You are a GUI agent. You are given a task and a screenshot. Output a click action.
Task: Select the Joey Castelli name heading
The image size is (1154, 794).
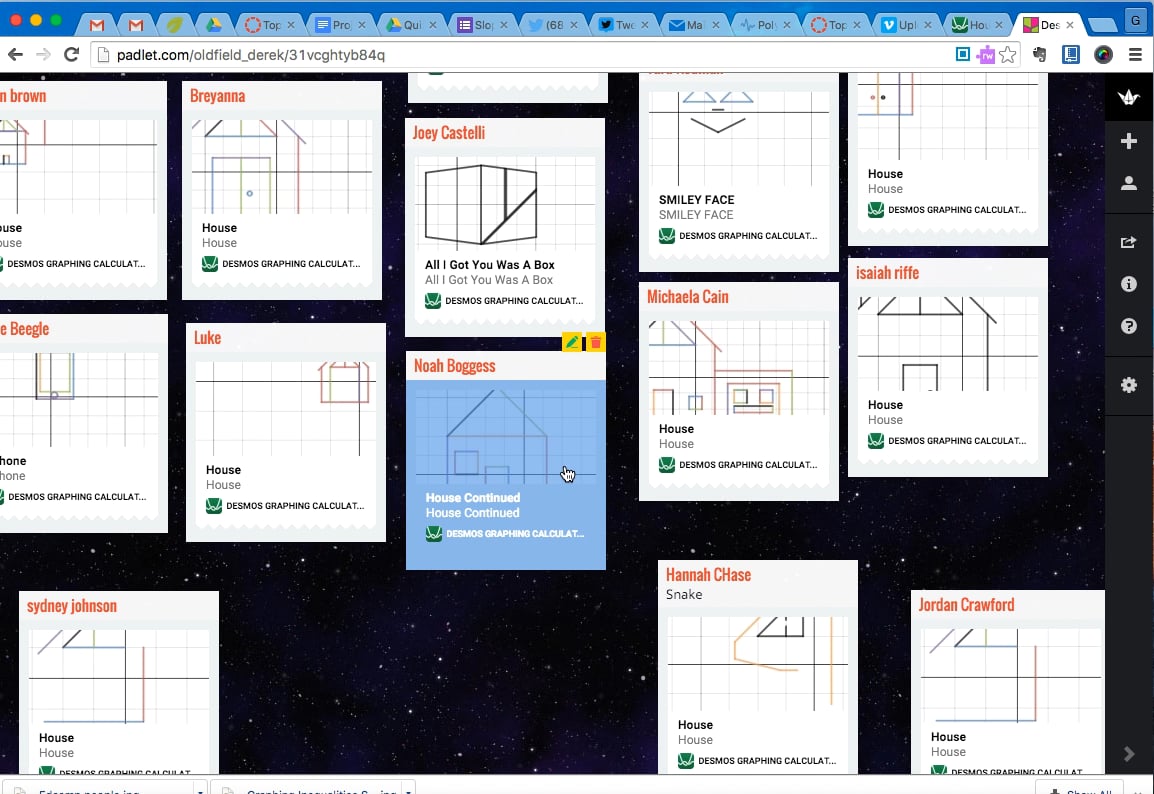[x=449, y=133]
